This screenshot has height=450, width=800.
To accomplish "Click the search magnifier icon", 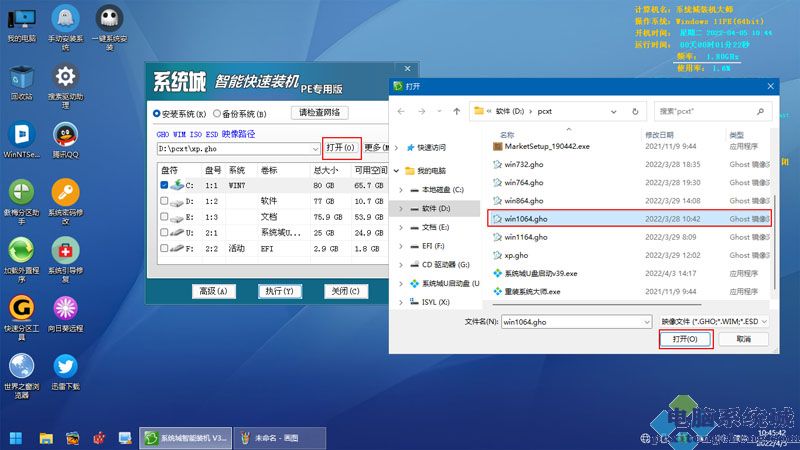I will pos(760,111).
